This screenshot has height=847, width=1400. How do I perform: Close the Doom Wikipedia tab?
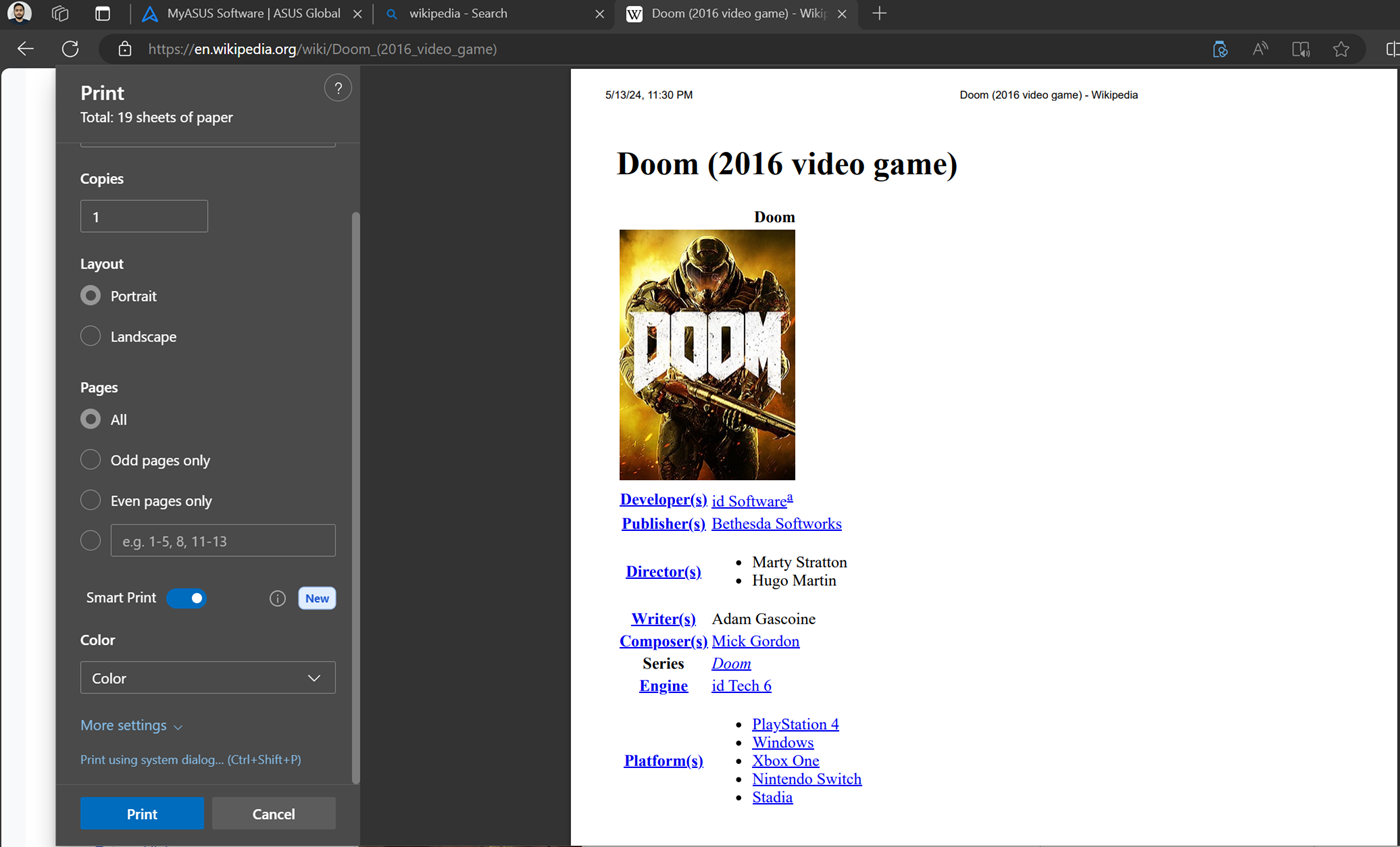843,14
